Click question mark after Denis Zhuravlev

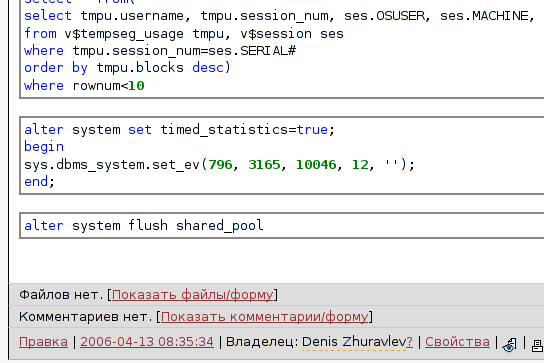(409, 342)
